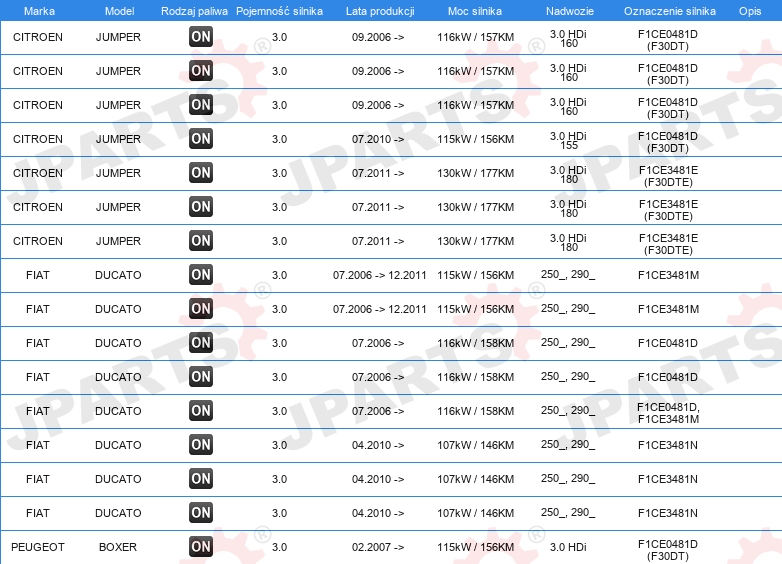
Task: Click the Lata produkcji column header
Action: (380, 11)
